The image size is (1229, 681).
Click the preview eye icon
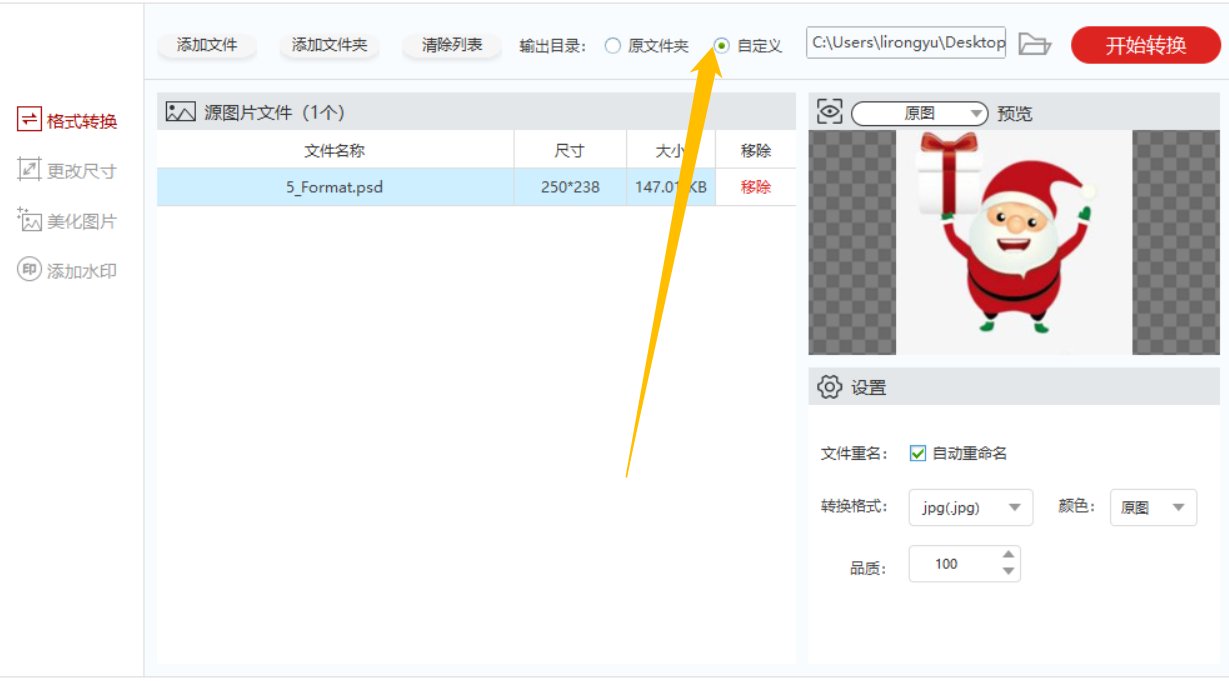tap(828, 113)
